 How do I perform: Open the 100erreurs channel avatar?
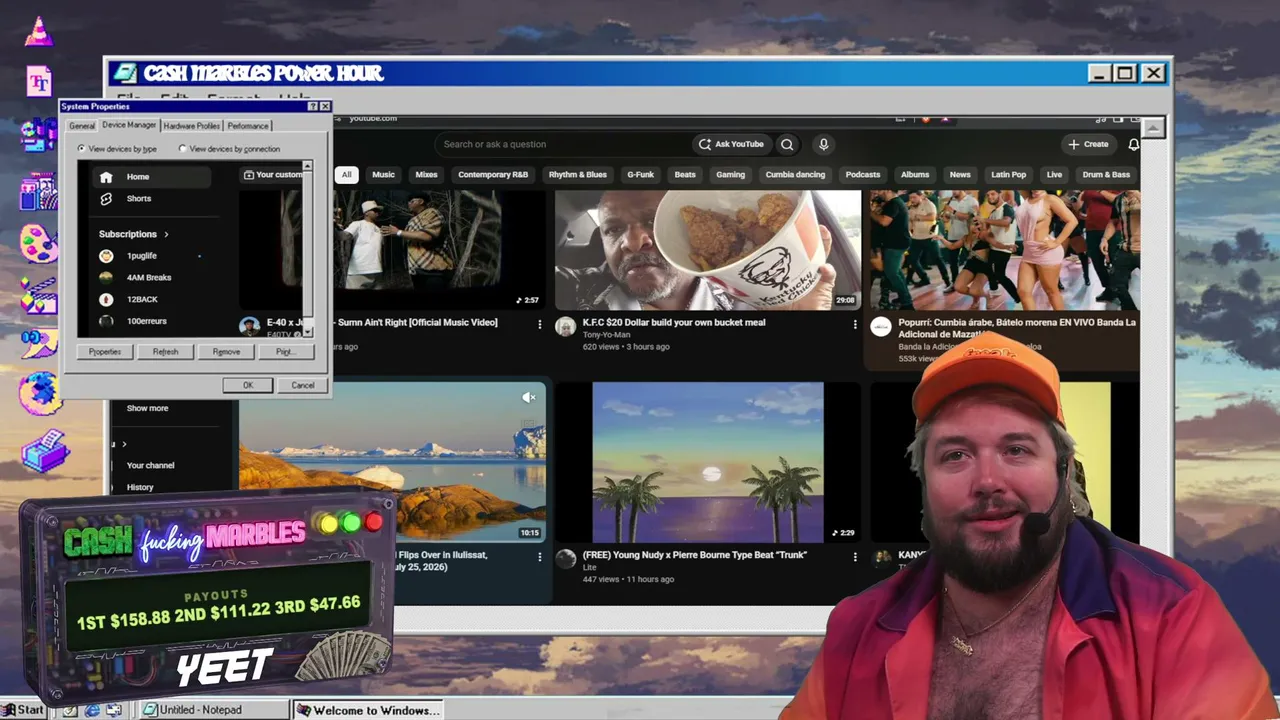pos(106,321)
